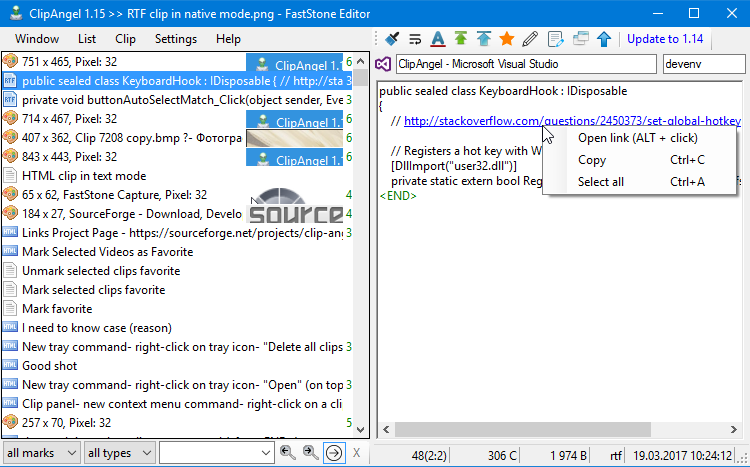Select clip Unmark selected clips favorite

(177, 271)
